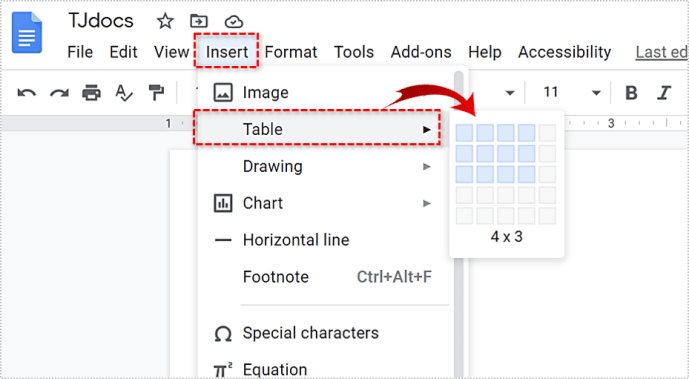The width and height of the screenshot is (689, 379).
Task: Open the Google Docs home icon
Action: pos(27,33)
